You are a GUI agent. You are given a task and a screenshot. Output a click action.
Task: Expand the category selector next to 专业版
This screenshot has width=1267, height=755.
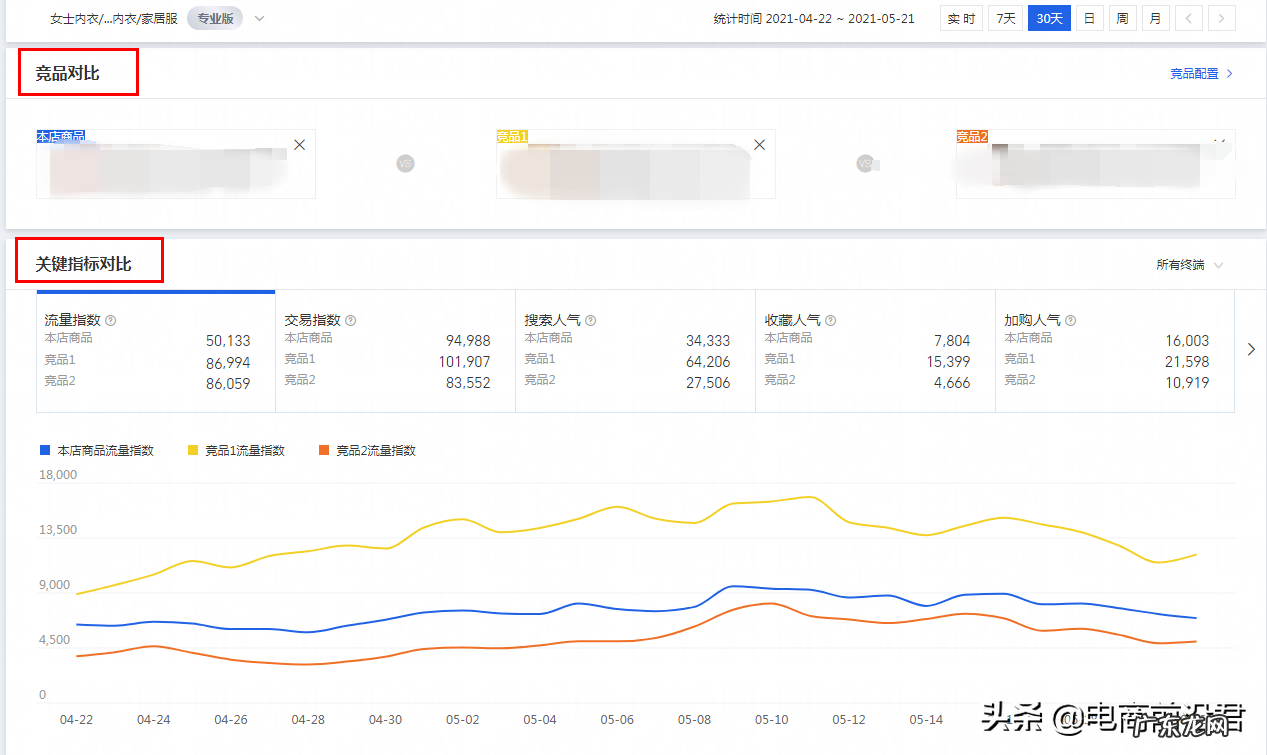[x=258, y=18]
